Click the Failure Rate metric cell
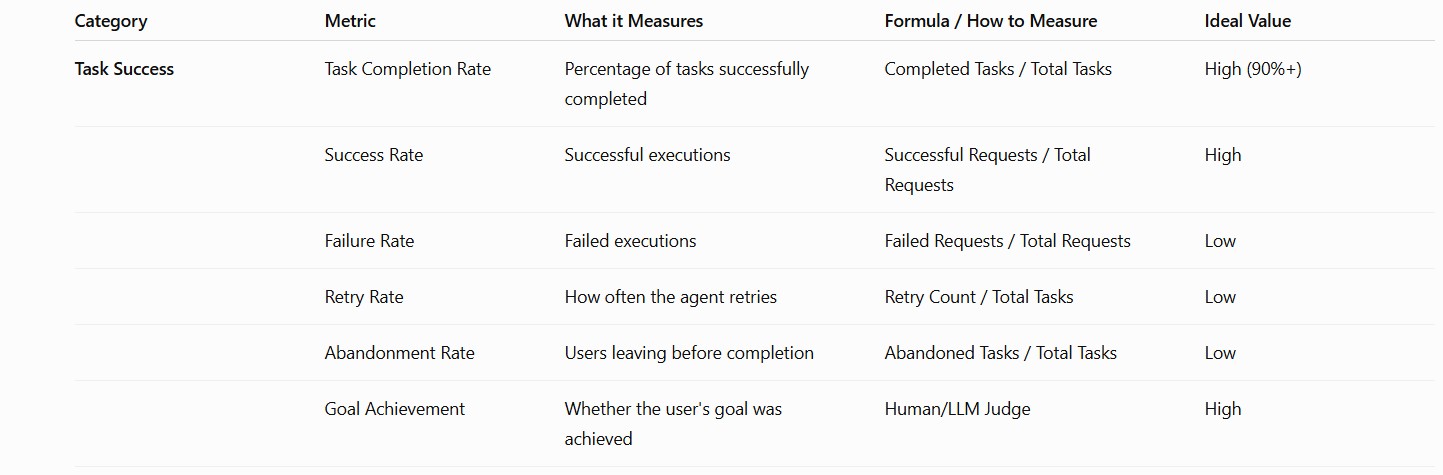The image size is (1443, 475). coord(369,241)
